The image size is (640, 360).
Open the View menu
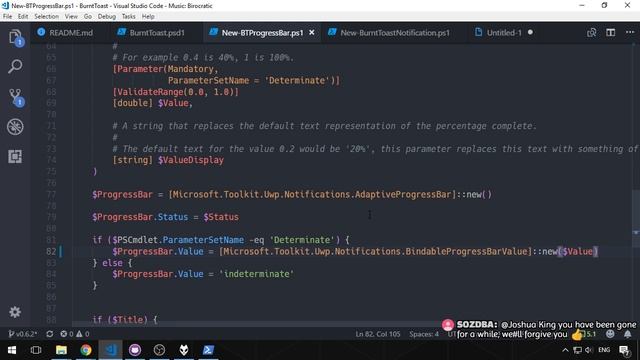coord(71,16)
